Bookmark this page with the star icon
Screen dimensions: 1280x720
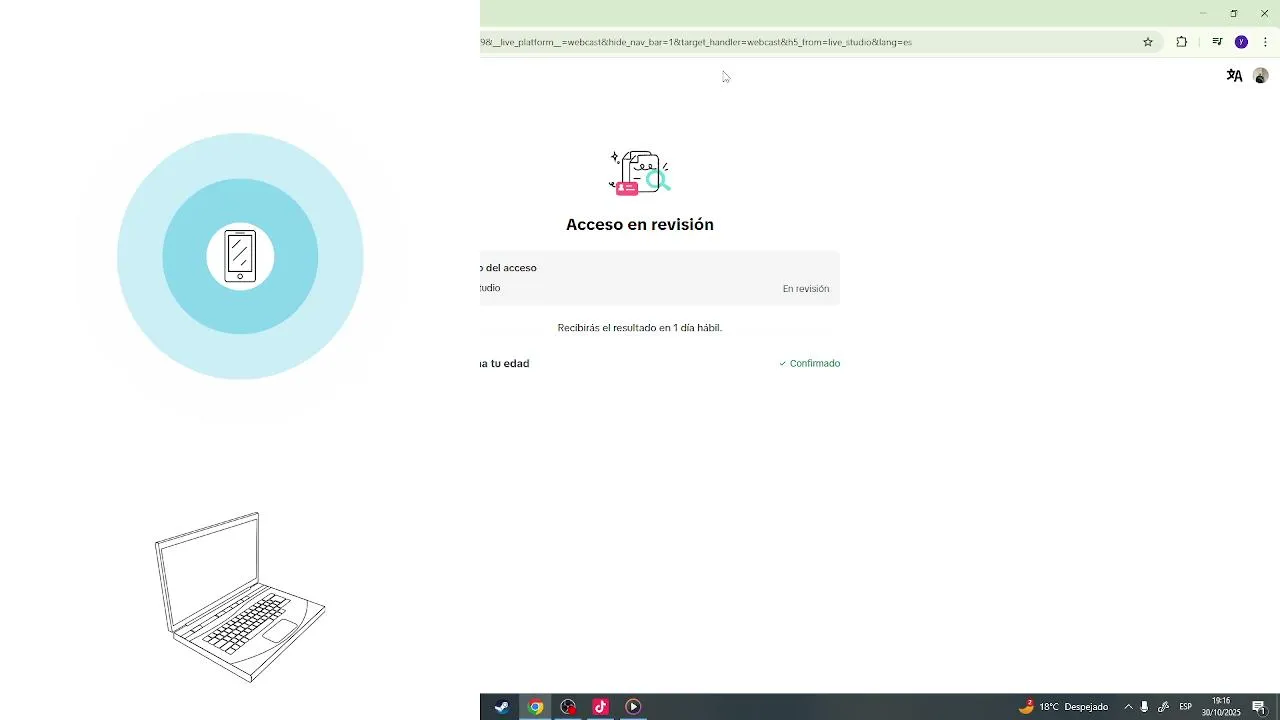tap(1148, 42)
